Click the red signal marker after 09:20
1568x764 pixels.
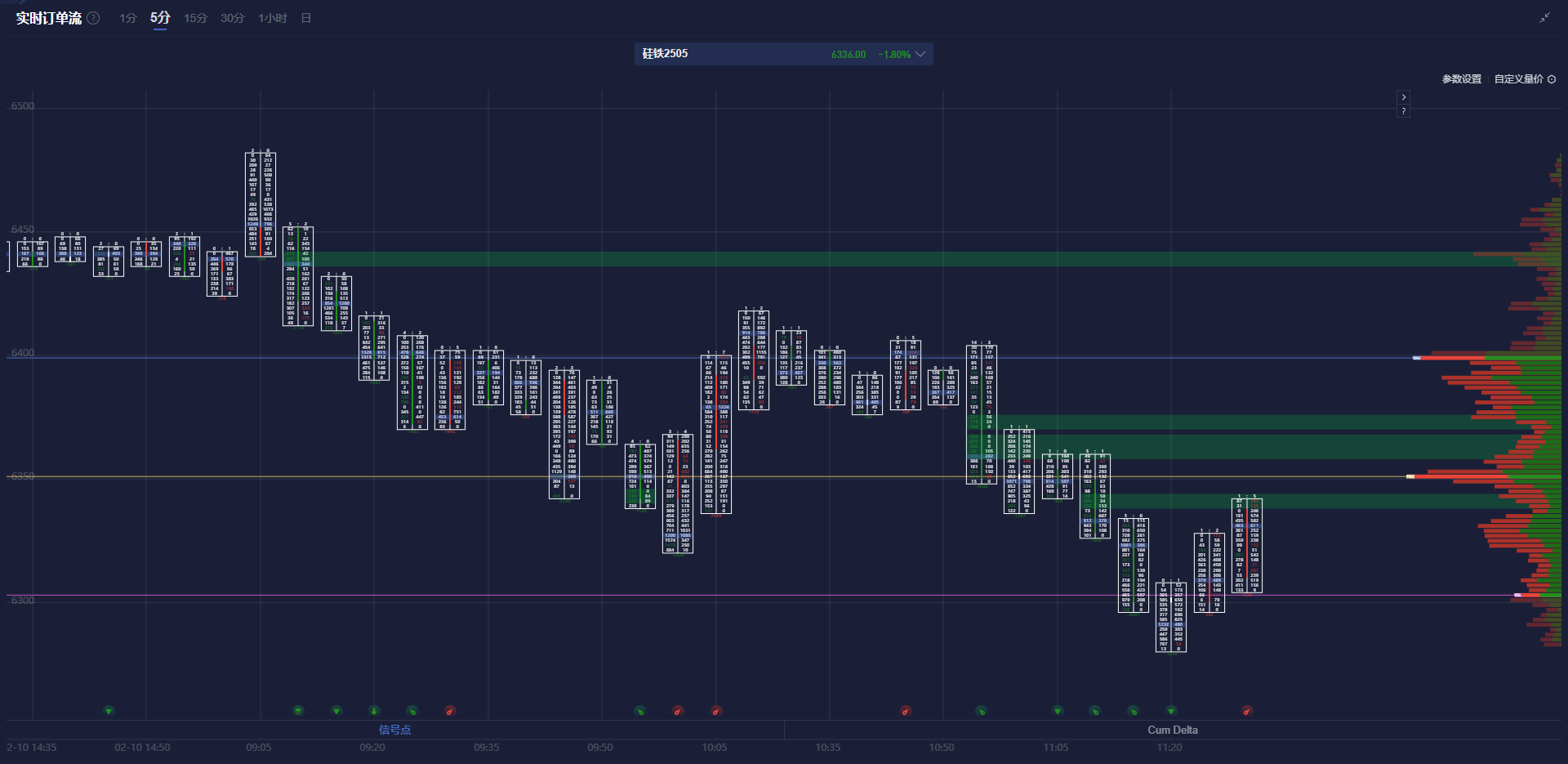pos(449,711)
